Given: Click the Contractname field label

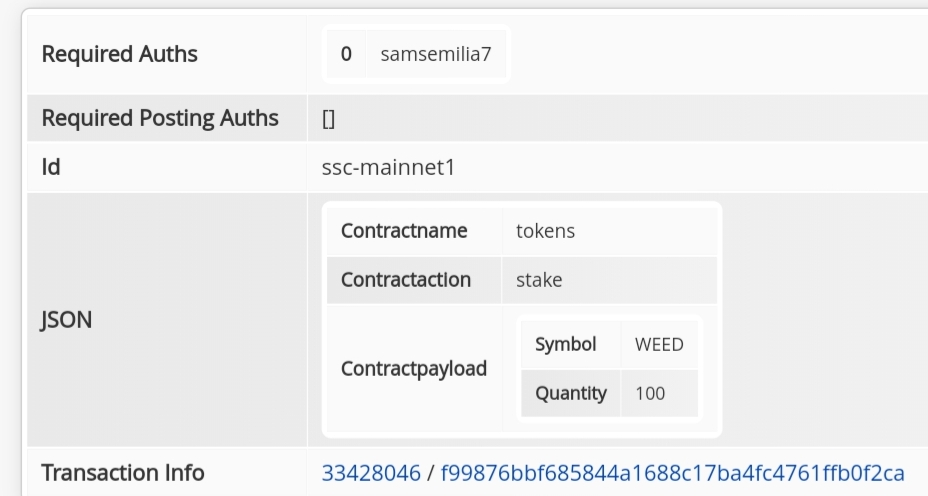Looking at the screenshot, I should coord(404,231).
